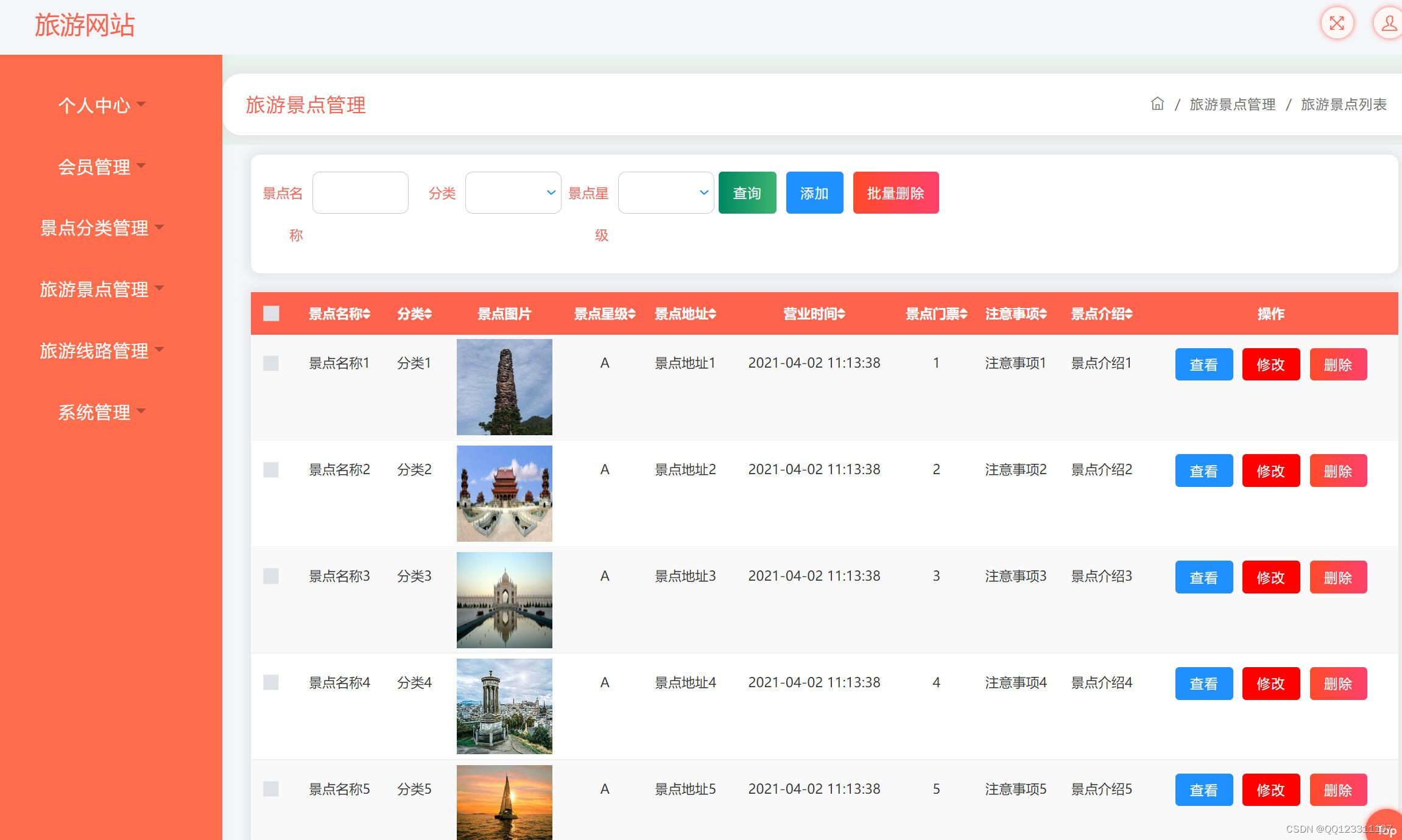1402x840 pixels.
Task: Click 删除 for 景点名称5
Action: click(x=1338, y=789)
